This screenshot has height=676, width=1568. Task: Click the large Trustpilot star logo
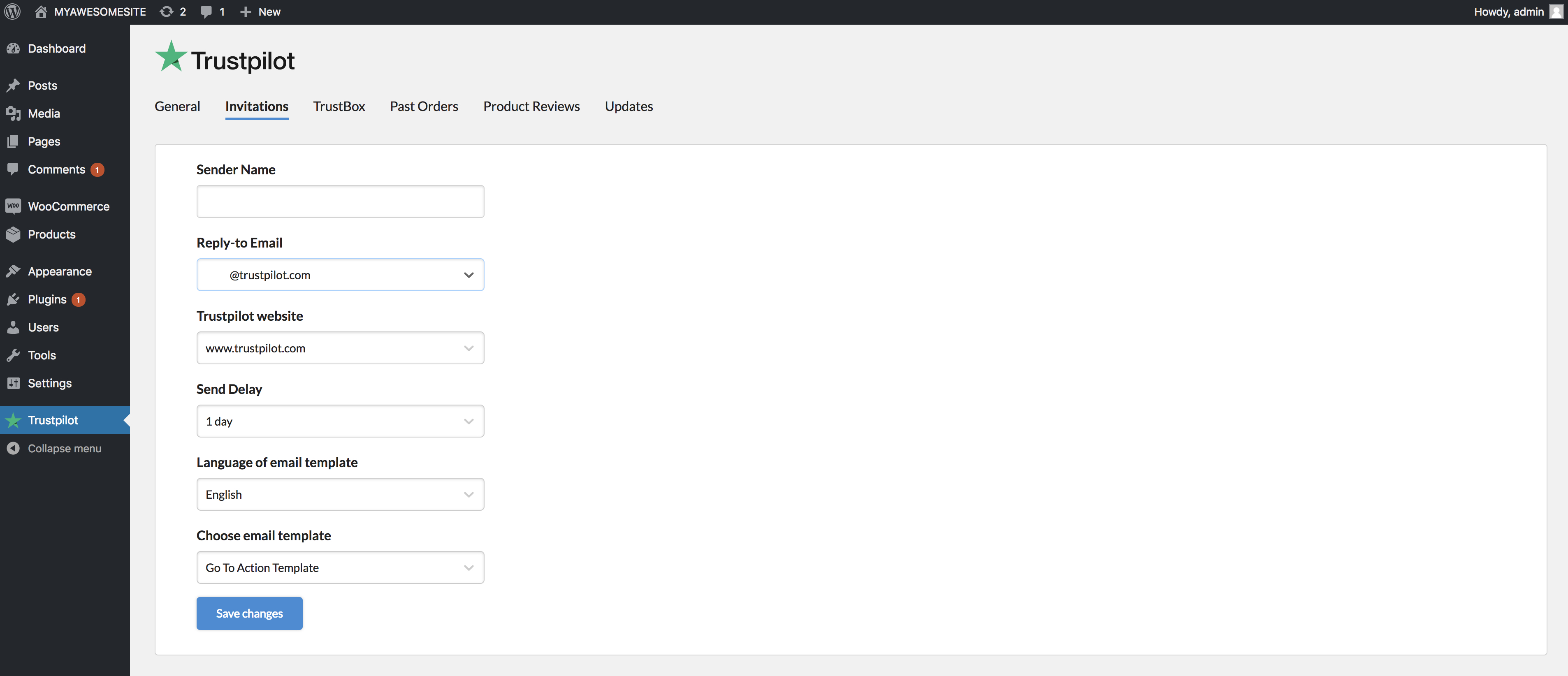(x=170, y=57)
